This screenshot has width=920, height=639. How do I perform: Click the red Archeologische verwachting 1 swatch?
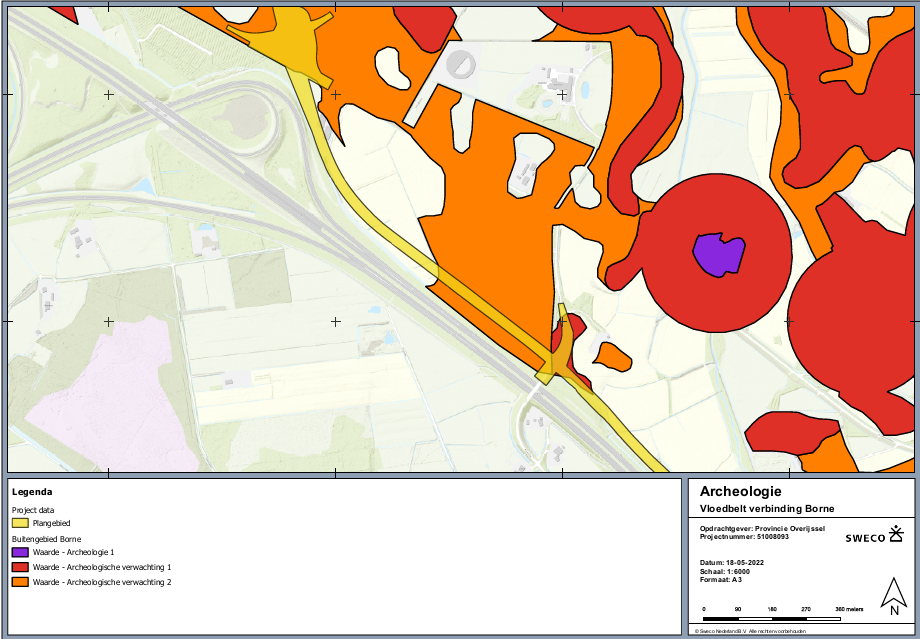(21, 567)
